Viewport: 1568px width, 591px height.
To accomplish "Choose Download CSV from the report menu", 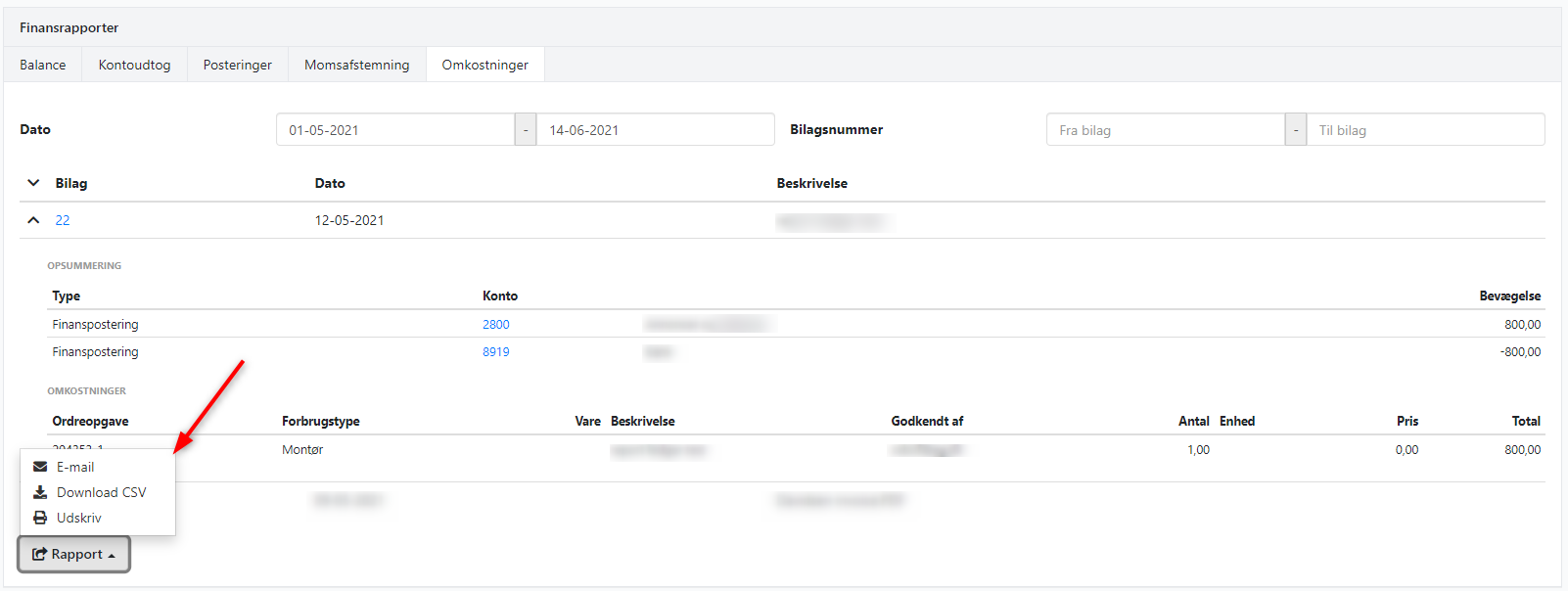I will 101,492.
